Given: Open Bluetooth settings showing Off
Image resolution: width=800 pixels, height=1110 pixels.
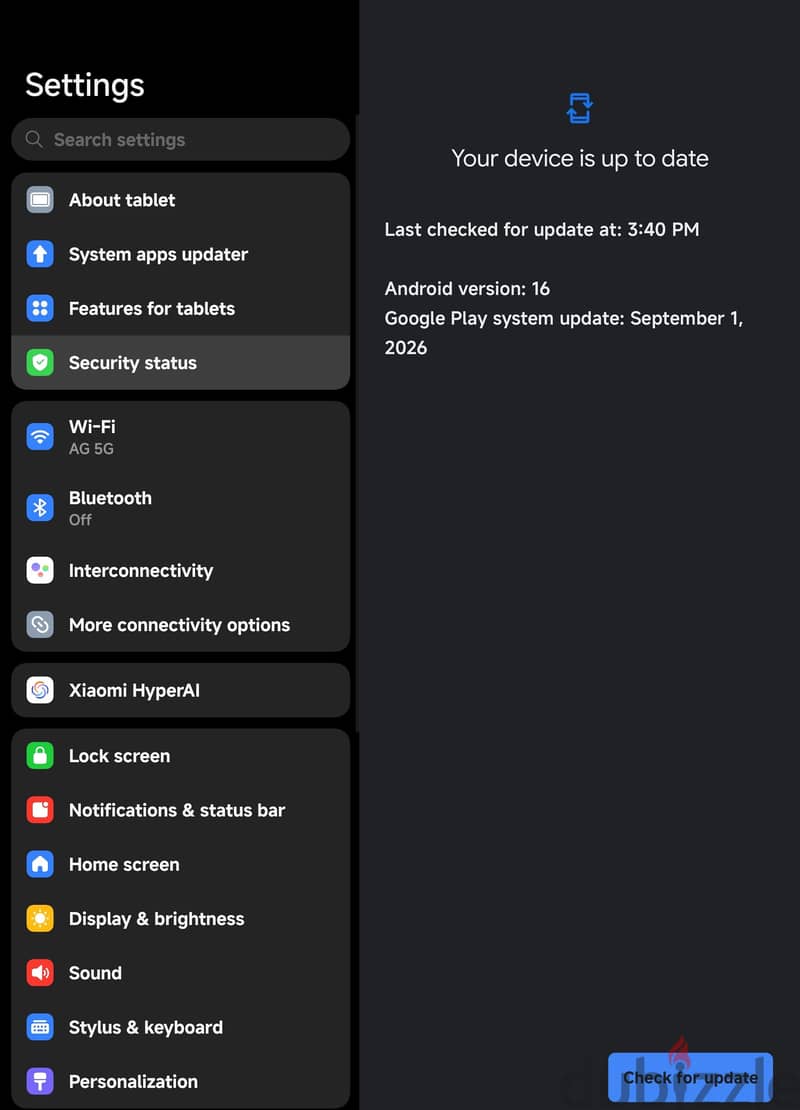Looking at the screenshot, I should [x=181, y=508].
